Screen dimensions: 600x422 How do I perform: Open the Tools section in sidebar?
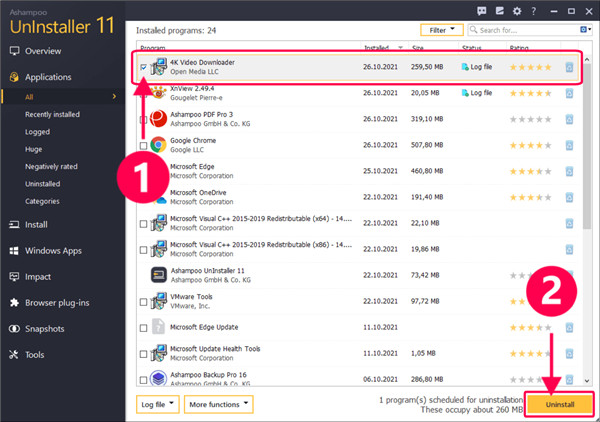pyautogui.click(x=34, y=354)
